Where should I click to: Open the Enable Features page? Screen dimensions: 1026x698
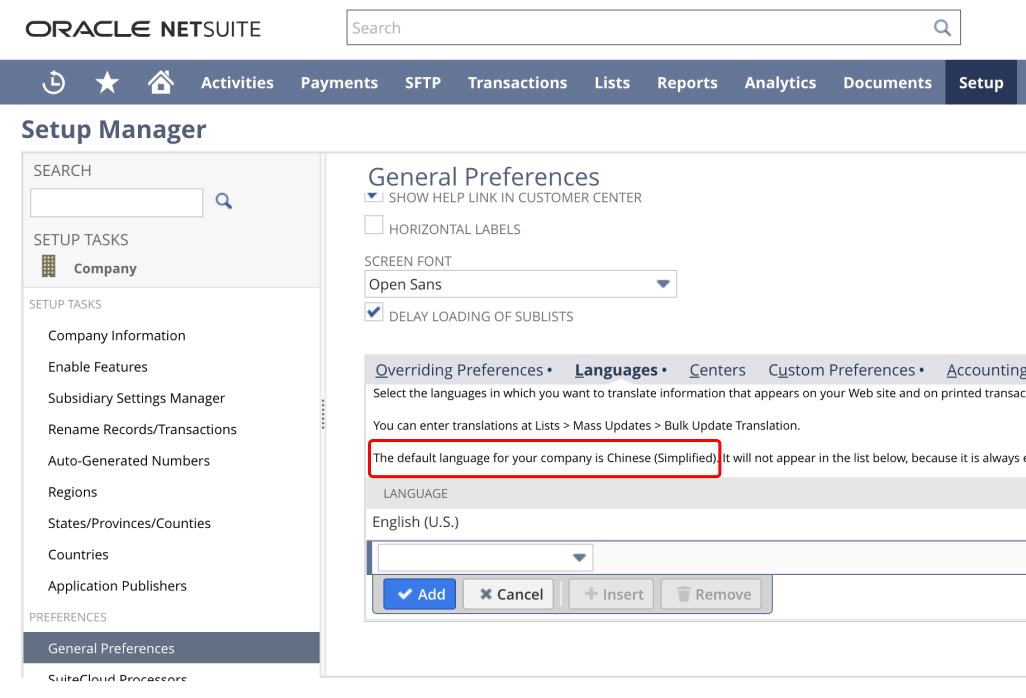[97, 366]
